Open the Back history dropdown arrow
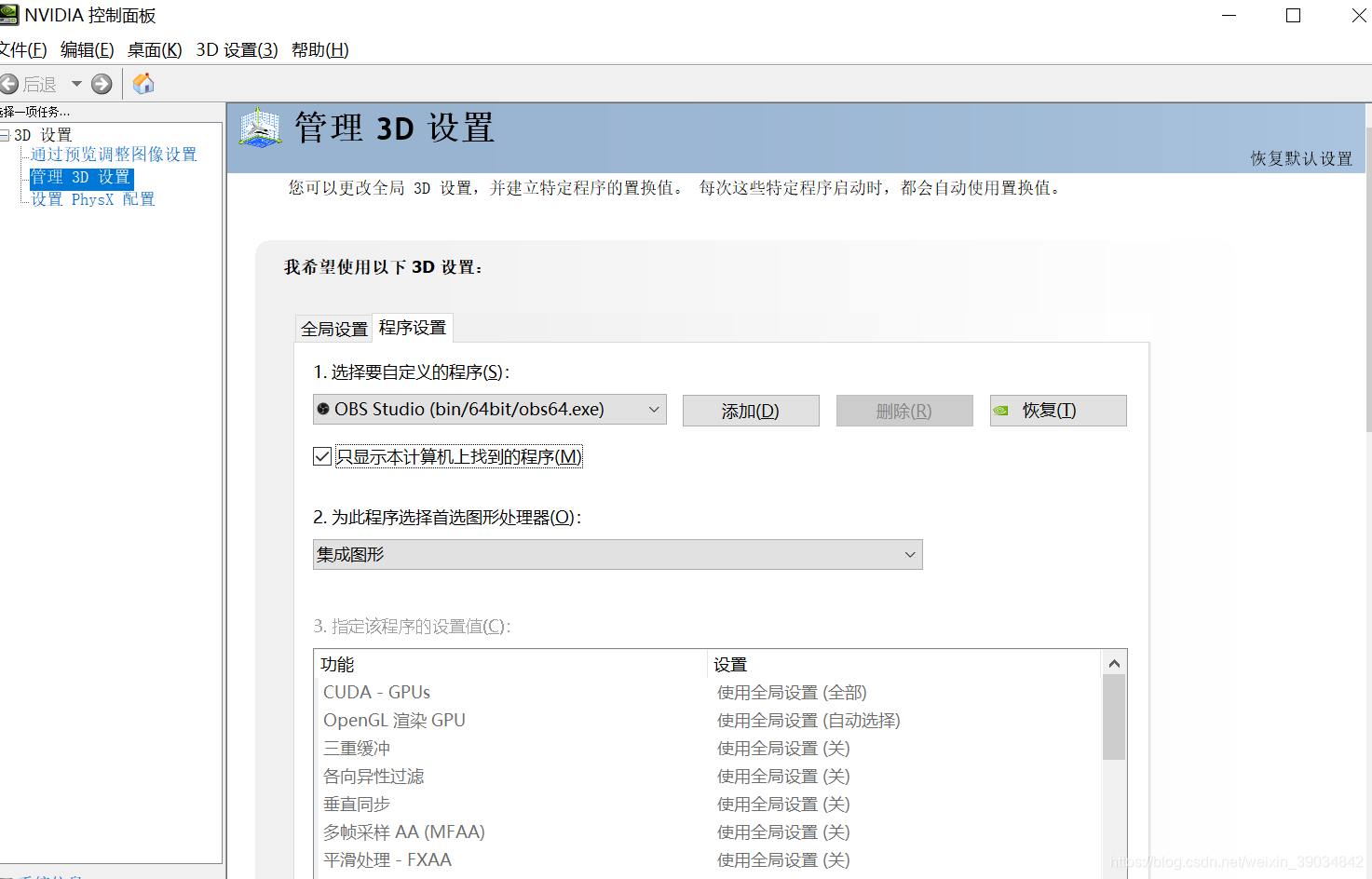The height and width of the screenshot is (879, 1372). tap(76, 84)
